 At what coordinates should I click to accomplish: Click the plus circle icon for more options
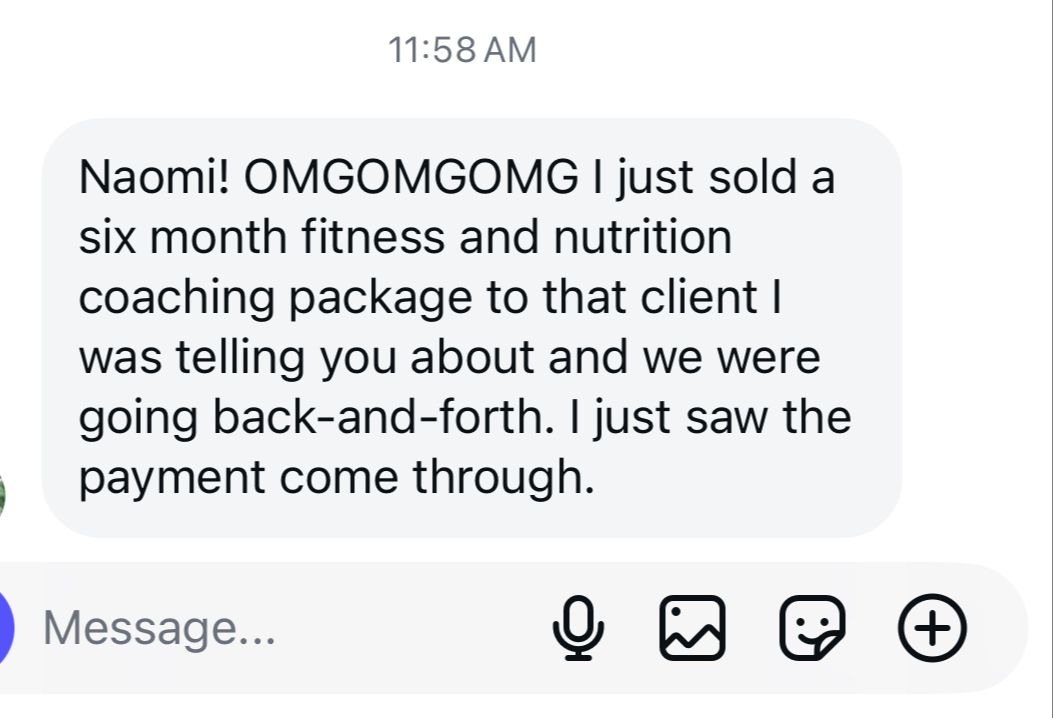932,629
